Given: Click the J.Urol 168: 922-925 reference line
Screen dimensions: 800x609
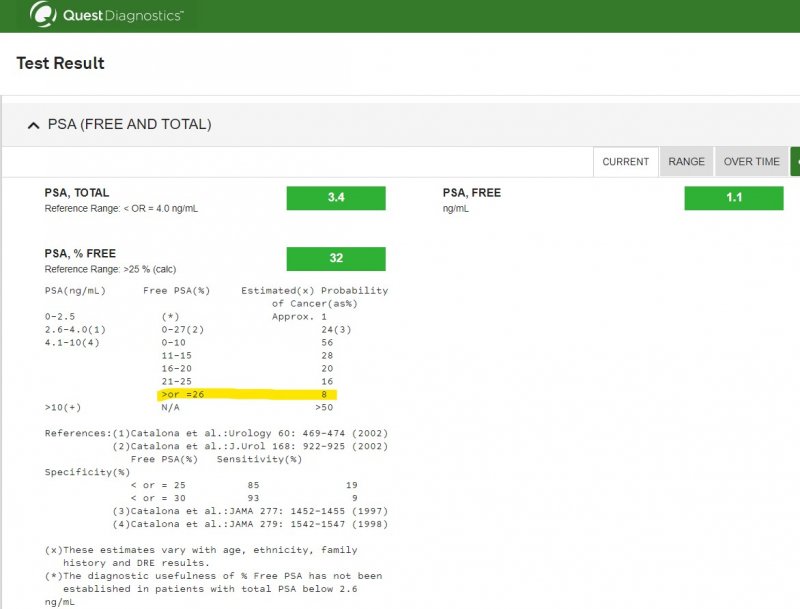Looking at the screenshot, I should click(x=250, y=446).
